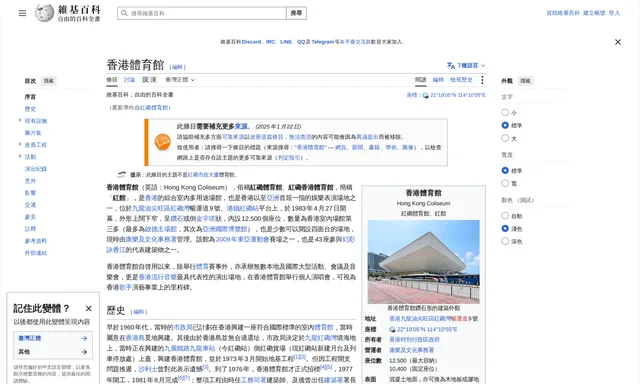640x384 pixels.
Task: Select the 淺色 color option
Action: point(505,229)
